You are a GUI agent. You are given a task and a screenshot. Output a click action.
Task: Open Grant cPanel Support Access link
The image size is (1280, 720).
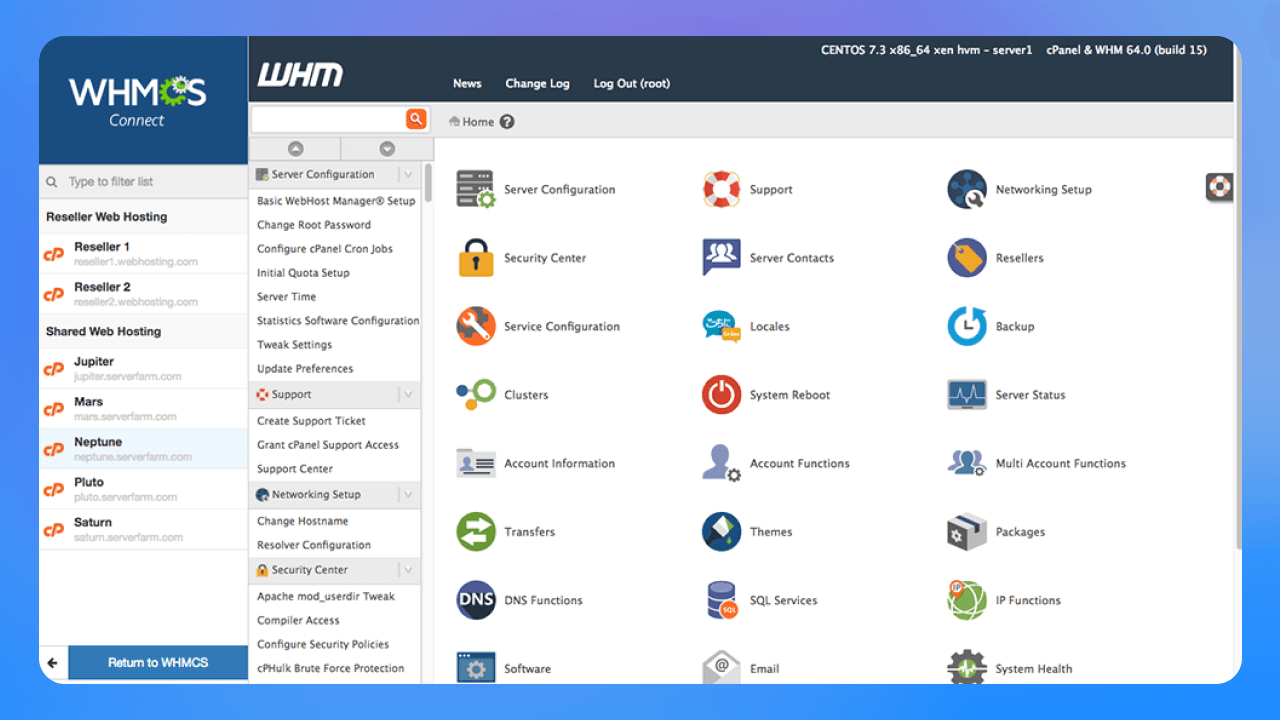coord(328,445)
